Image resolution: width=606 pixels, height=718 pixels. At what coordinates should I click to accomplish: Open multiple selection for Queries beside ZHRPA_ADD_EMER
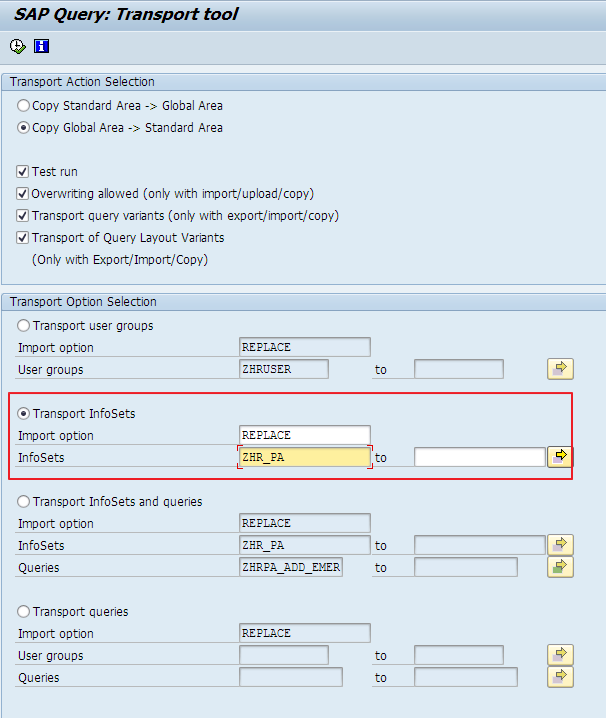[x=560, y=567]
